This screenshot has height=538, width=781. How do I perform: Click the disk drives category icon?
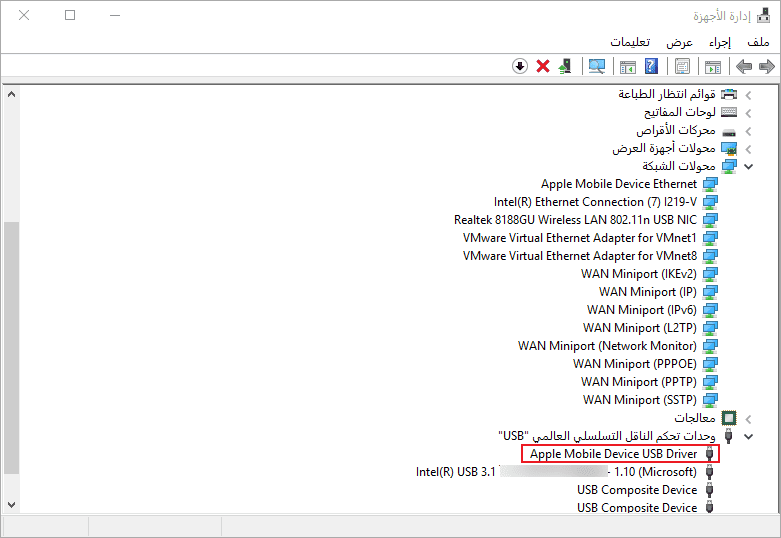click(x=729, y=132)
